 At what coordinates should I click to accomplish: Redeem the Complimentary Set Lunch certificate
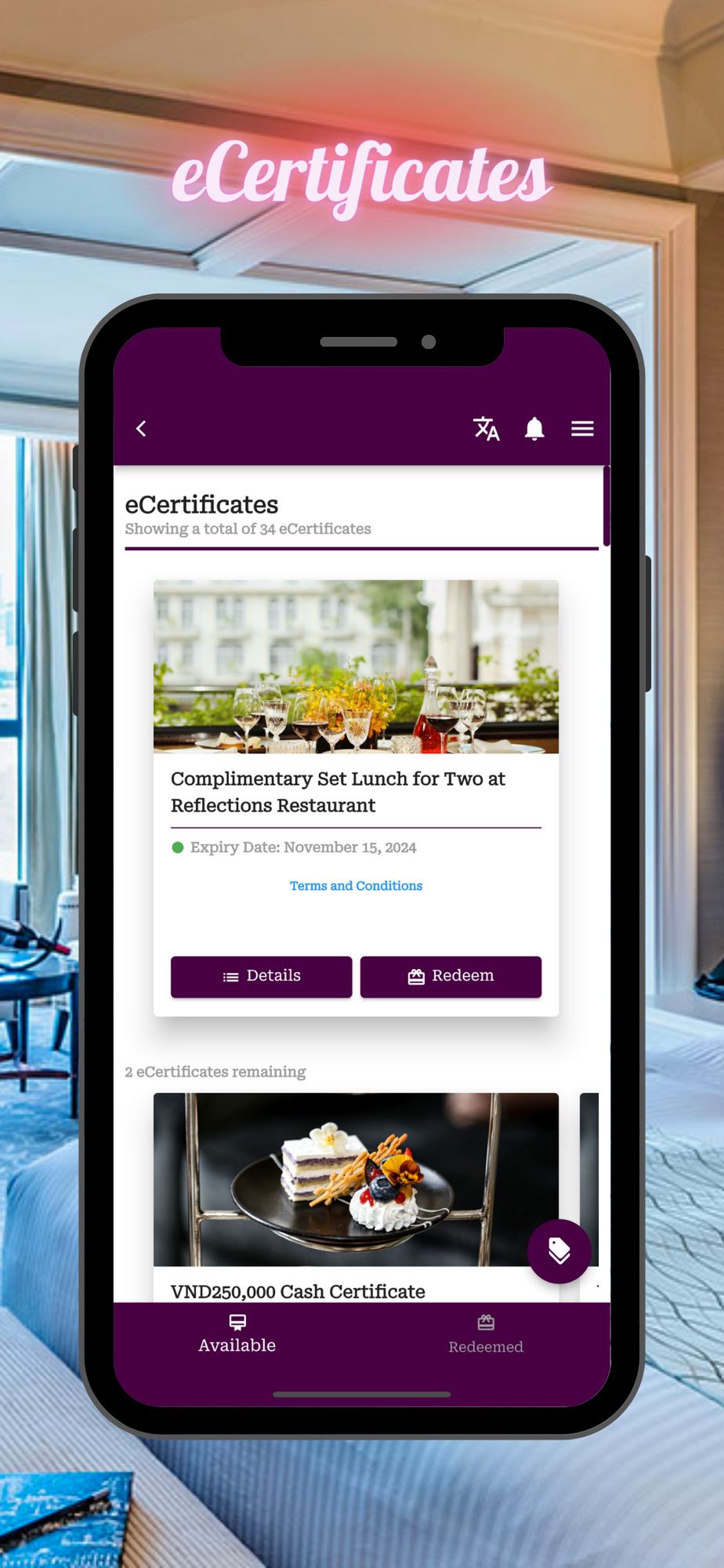[x=451, y=977]
